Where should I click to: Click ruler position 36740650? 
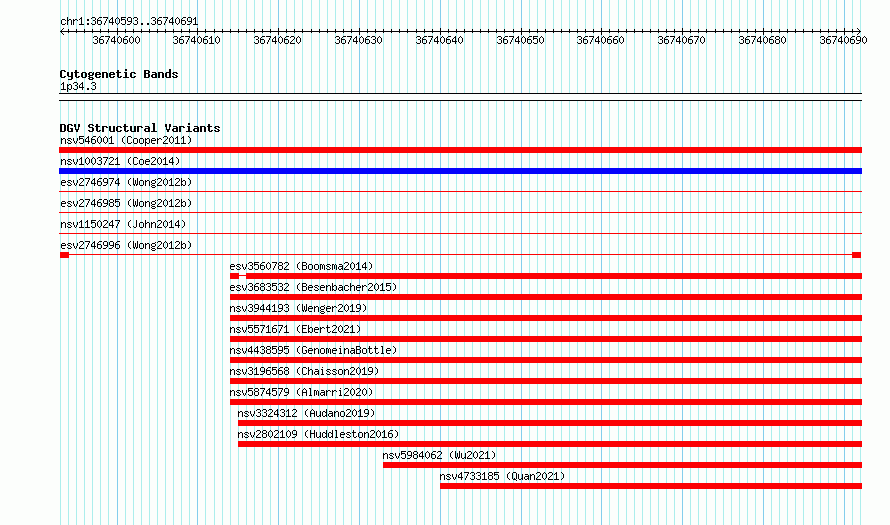pos(520,40)
